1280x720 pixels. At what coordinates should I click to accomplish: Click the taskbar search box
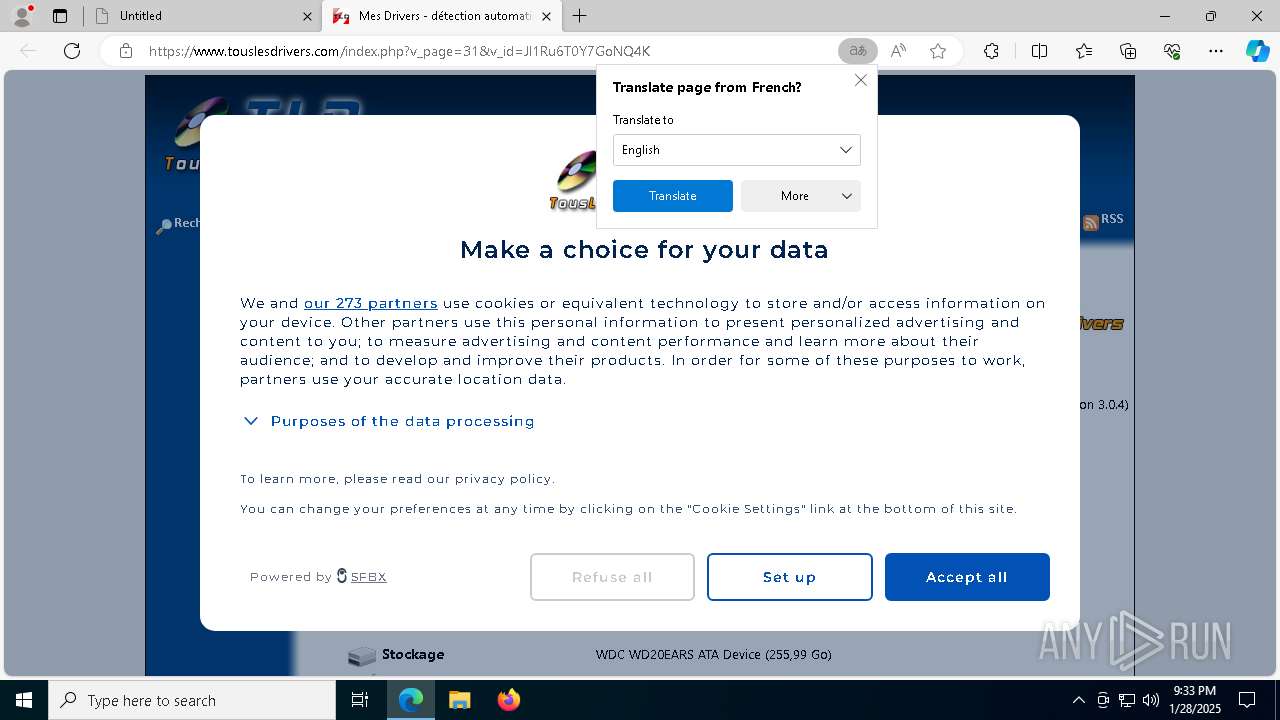[x=191, y=700]
